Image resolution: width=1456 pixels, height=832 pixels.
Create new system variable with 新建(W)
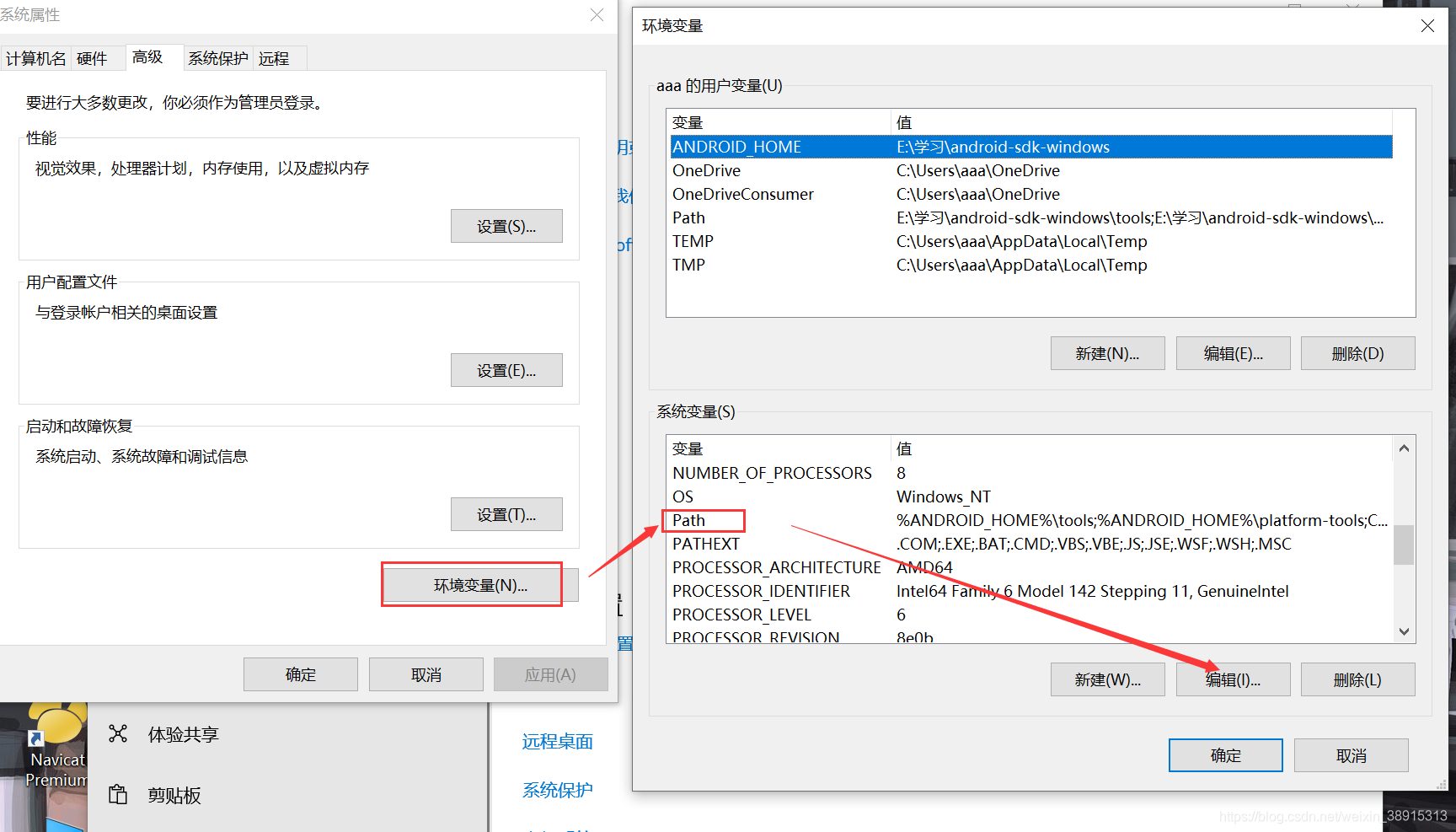(1107, 679)
